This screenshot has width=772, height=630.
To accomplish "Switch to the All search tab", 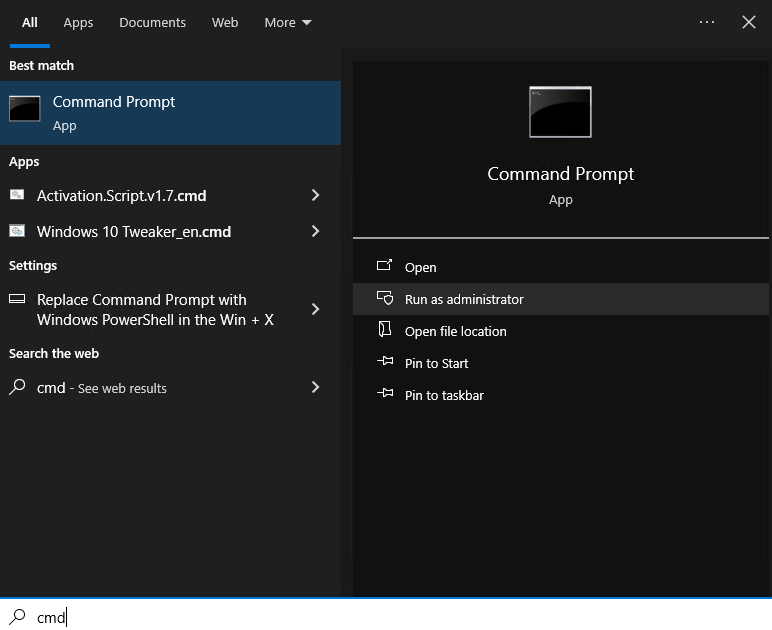I will (30, 23).
